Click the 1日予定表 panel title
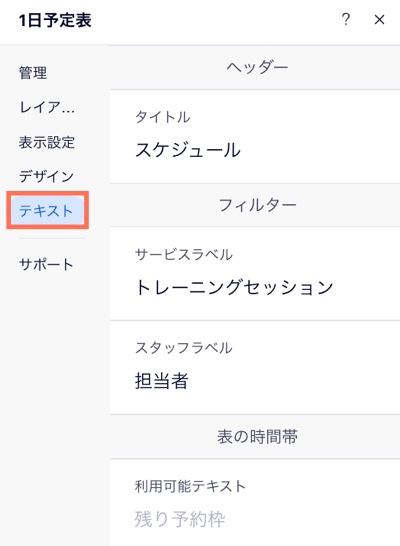 (x=55, y=20)
